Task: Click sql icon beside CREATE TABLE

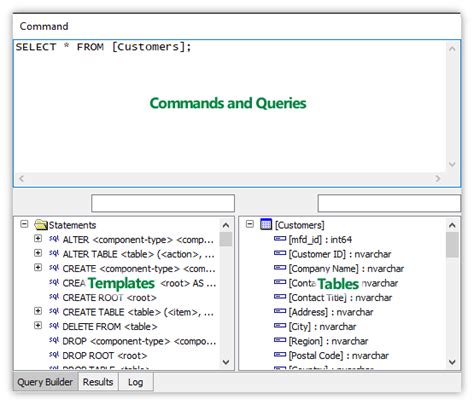Action: click(x=54, y=311)
